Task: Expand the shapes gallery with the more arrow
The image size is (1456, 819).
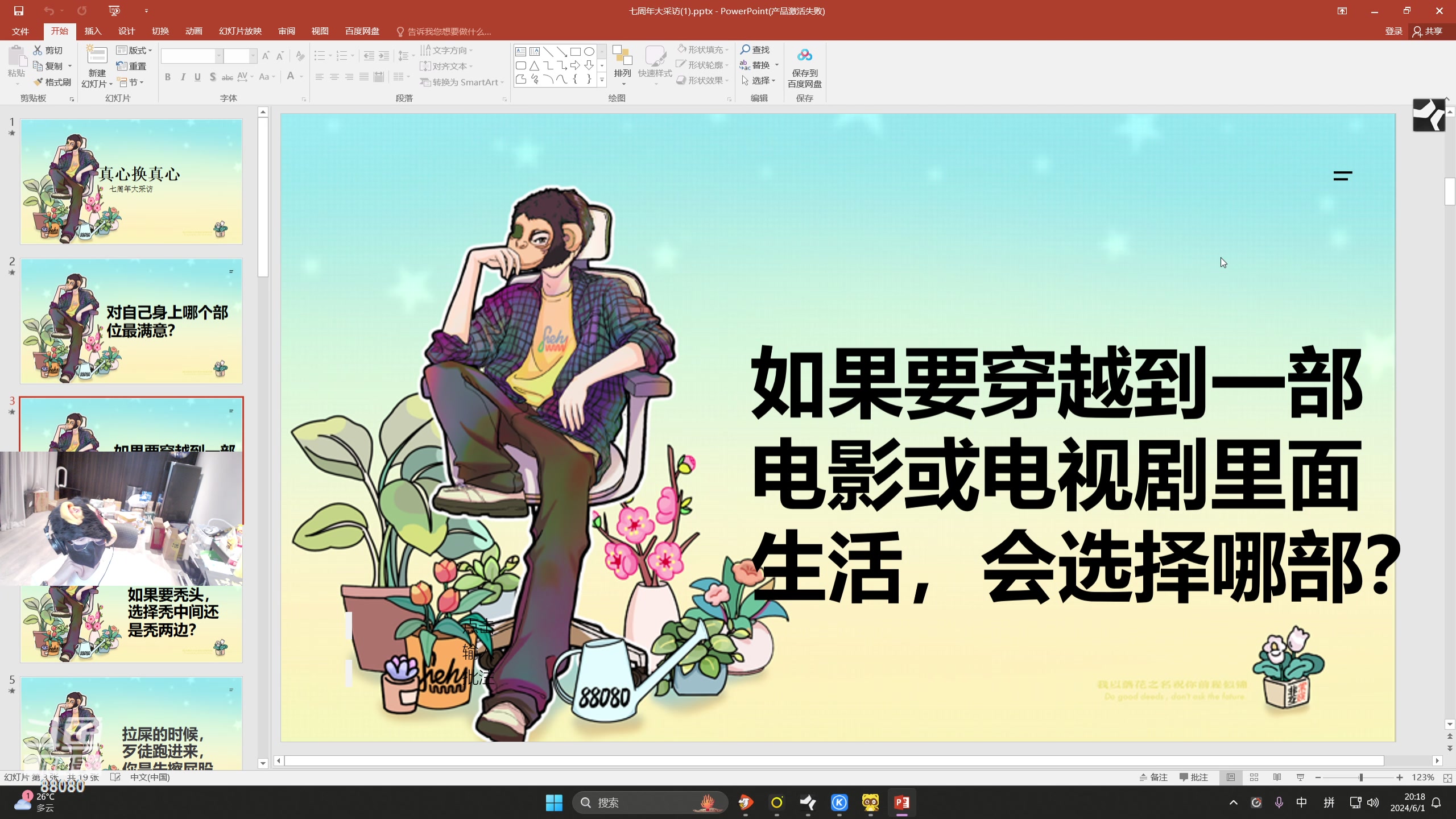Action: pos(601,80)
